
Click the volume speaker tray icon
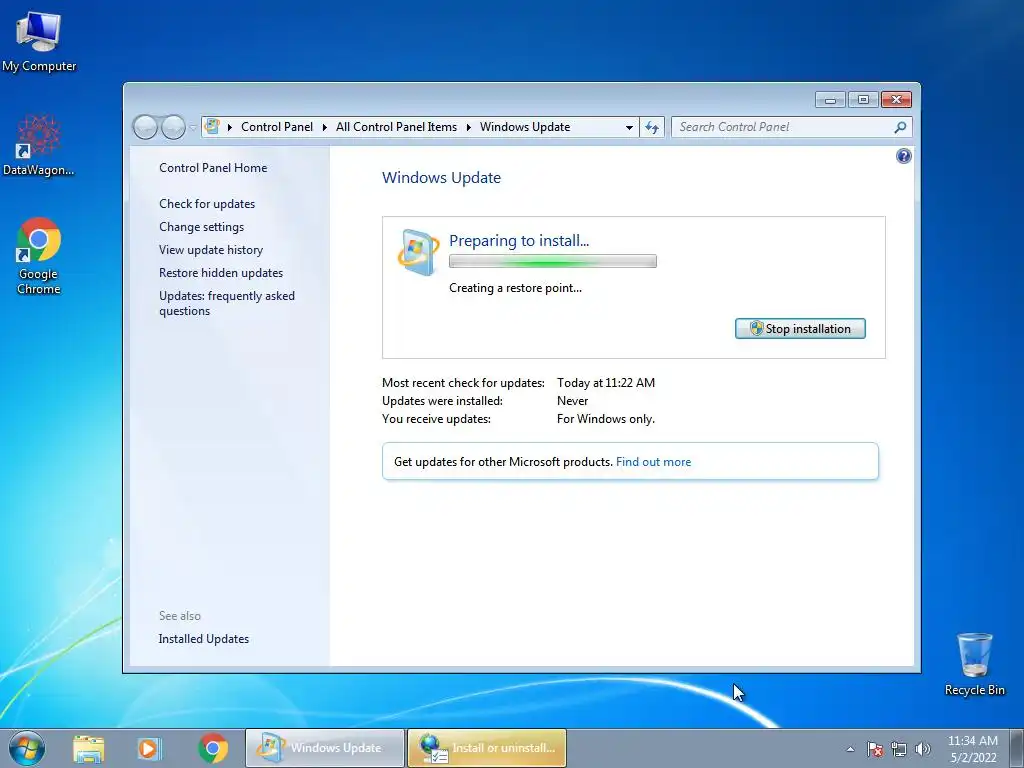point(923,749)
